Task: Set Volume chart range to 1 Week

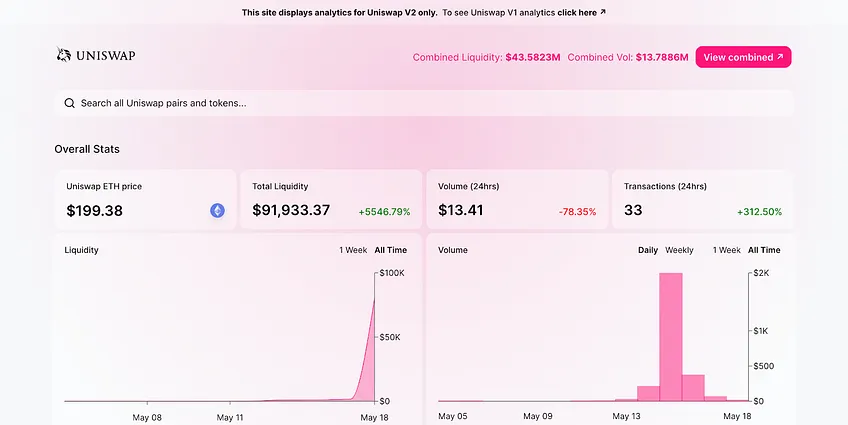Action: click(726, 250)
